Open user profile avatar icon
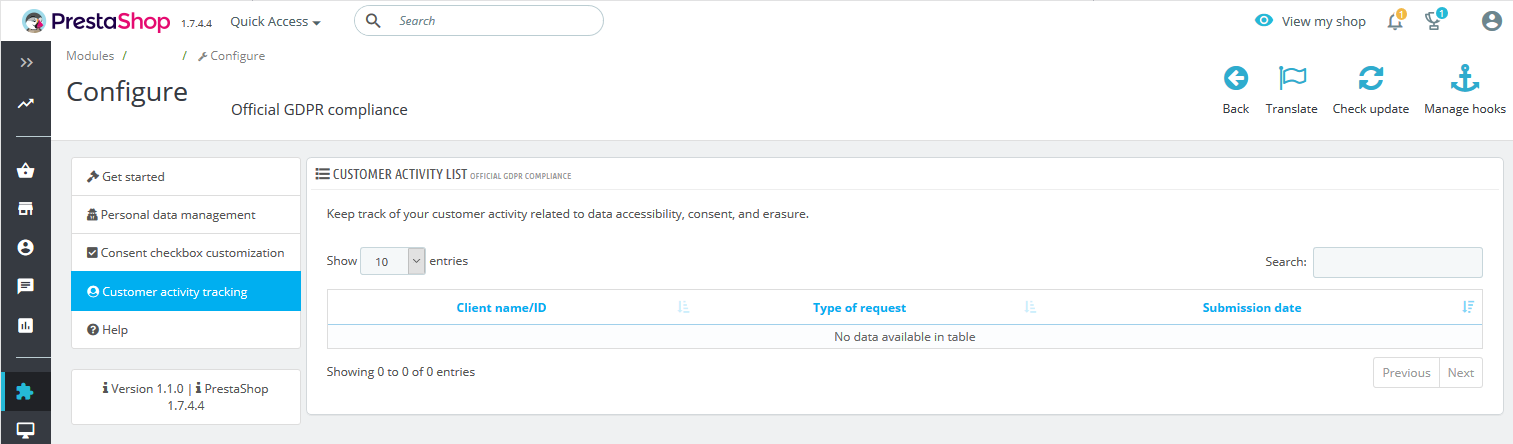This screenshot has height=444, width=1513. click(1492, 21)
